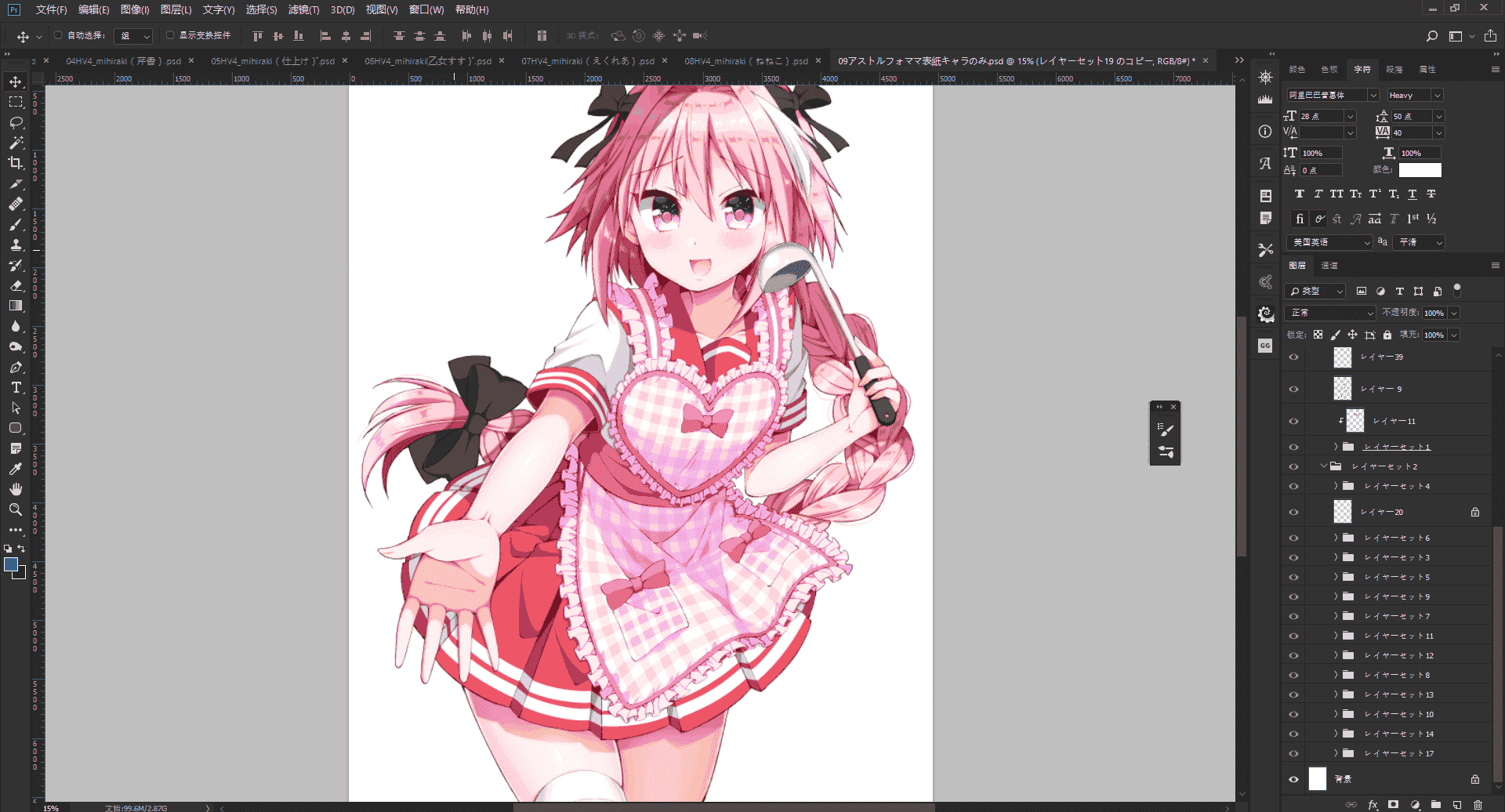Toggle visibility of the 背景 layer

tap(1293, 779)
